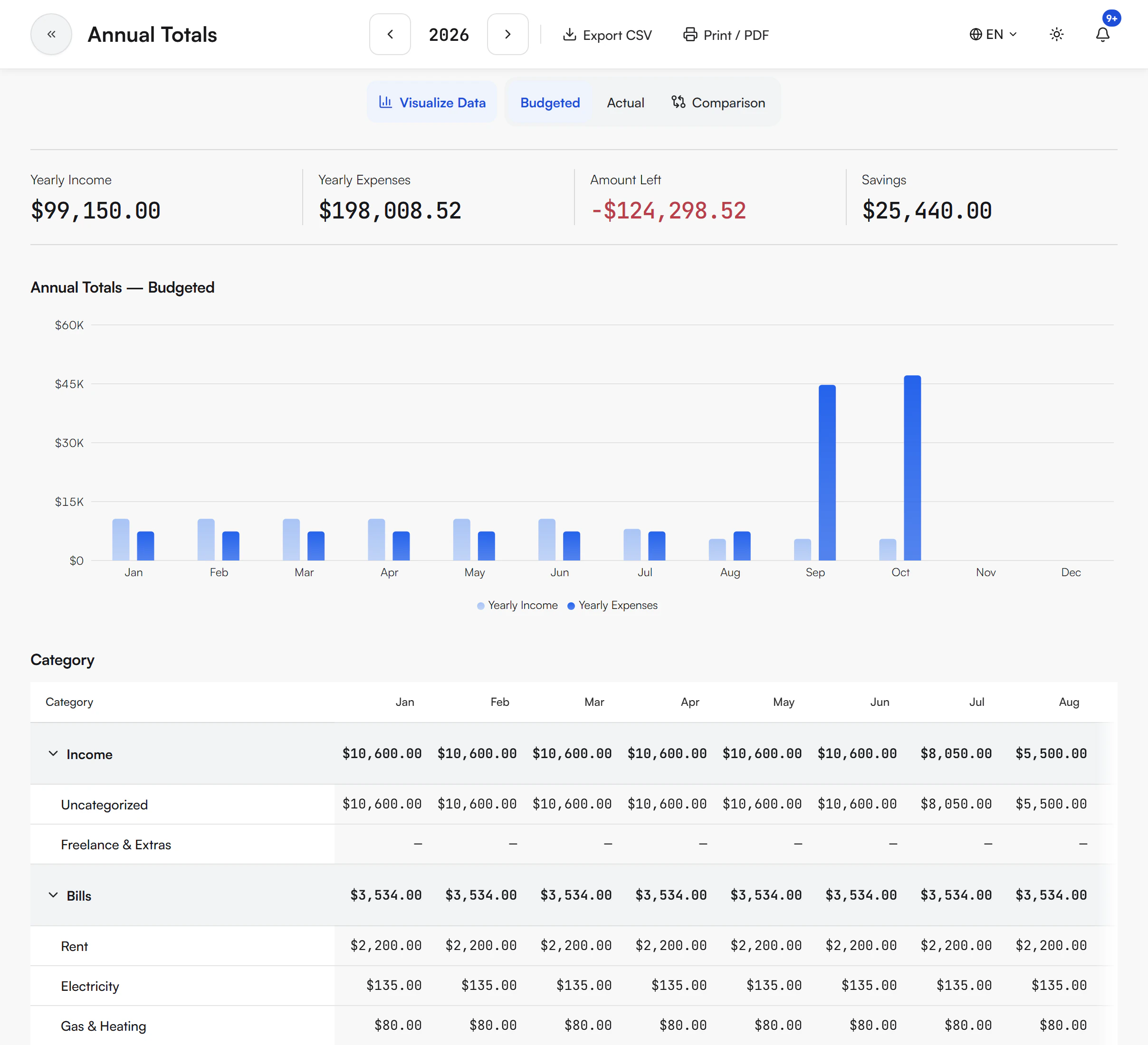Click the Uncategorized income row label

104,804
